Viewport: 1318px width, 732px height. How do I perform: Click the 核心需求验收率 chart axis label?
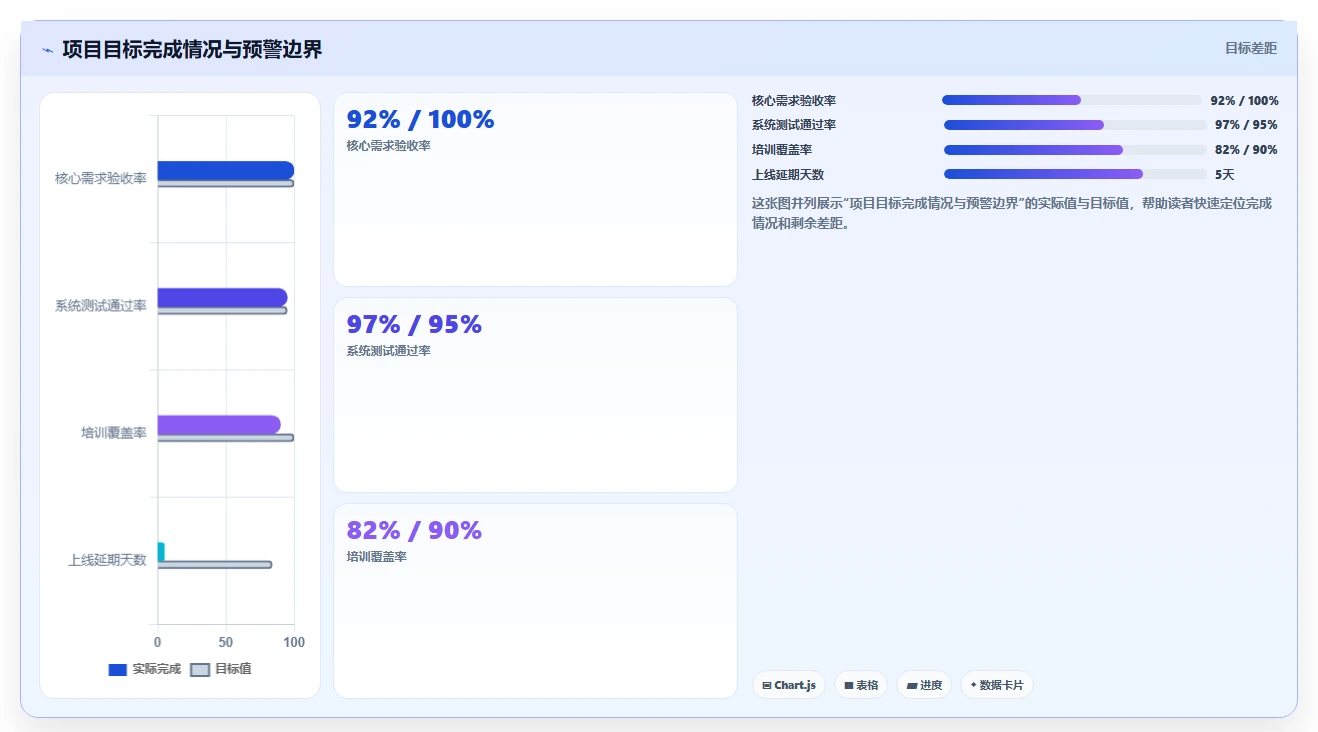coord(101,178)
